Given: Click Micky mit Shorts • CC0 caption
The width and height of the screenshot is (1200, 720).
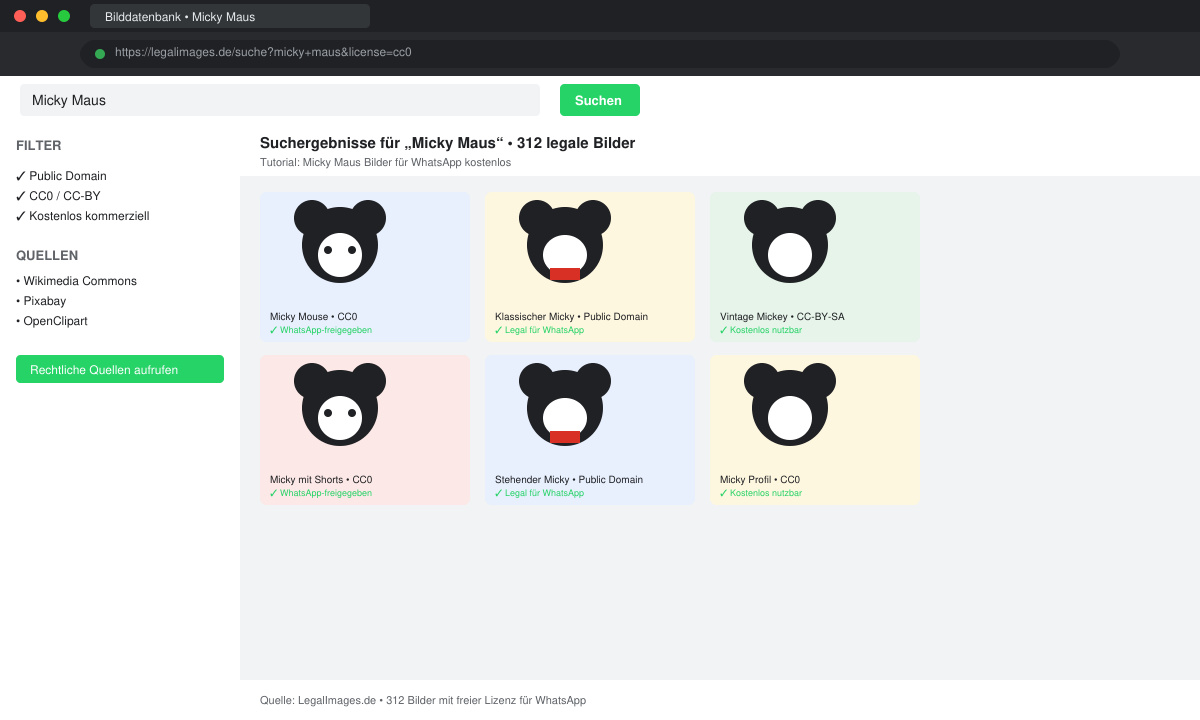Looking at the screenshot, I should coord(321,480).
